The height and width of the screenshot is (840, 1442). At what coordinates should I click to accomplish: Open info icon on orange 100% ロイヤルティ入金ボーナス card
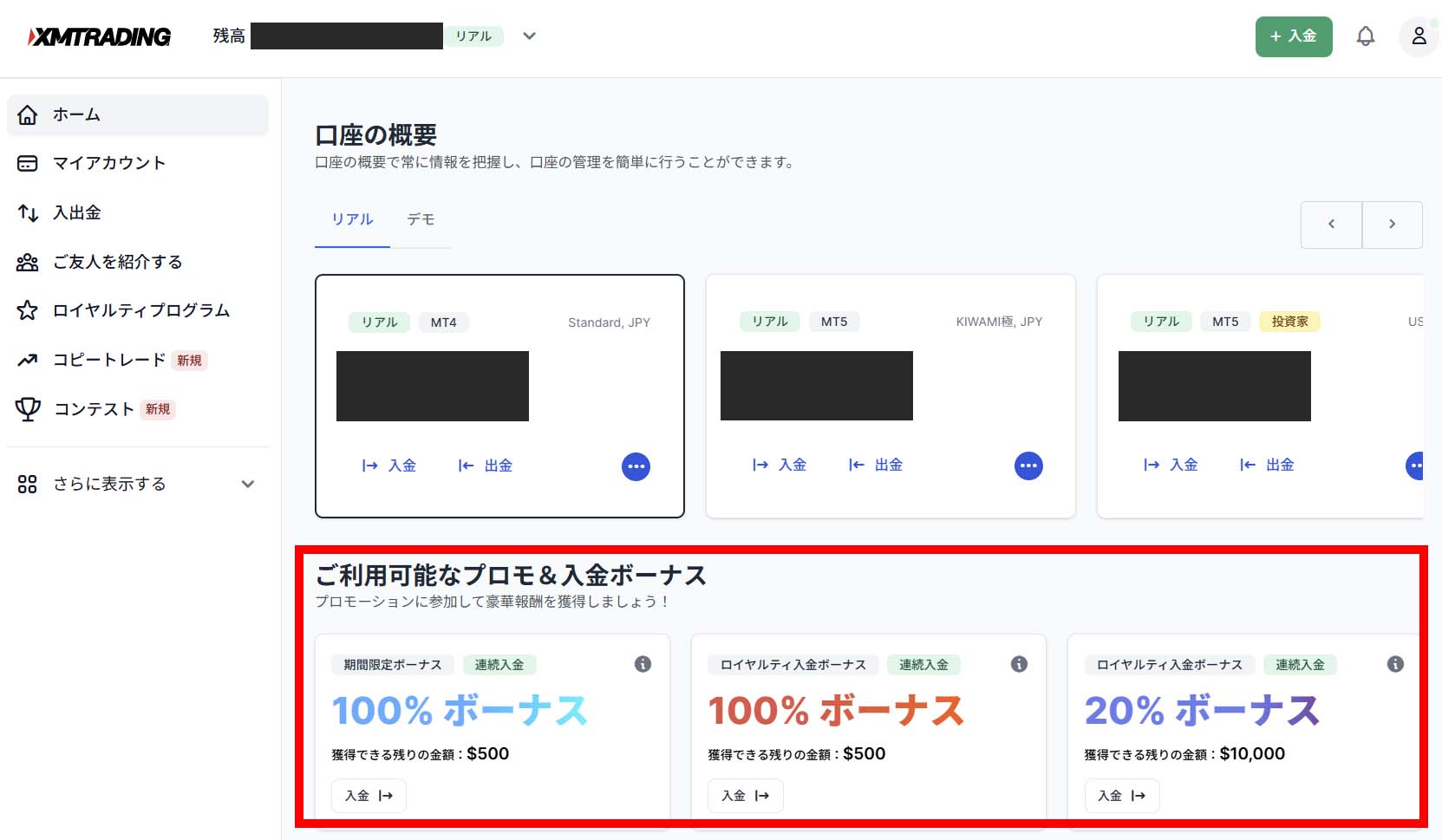[1019, 664]
